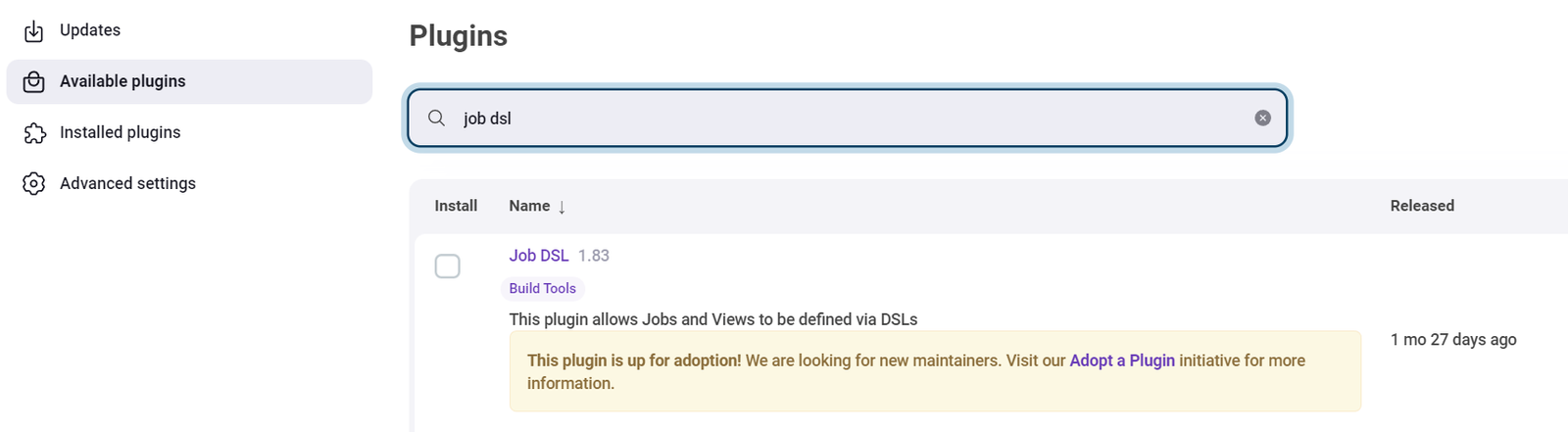Click the Available plugins shopping bag icon

33,82
